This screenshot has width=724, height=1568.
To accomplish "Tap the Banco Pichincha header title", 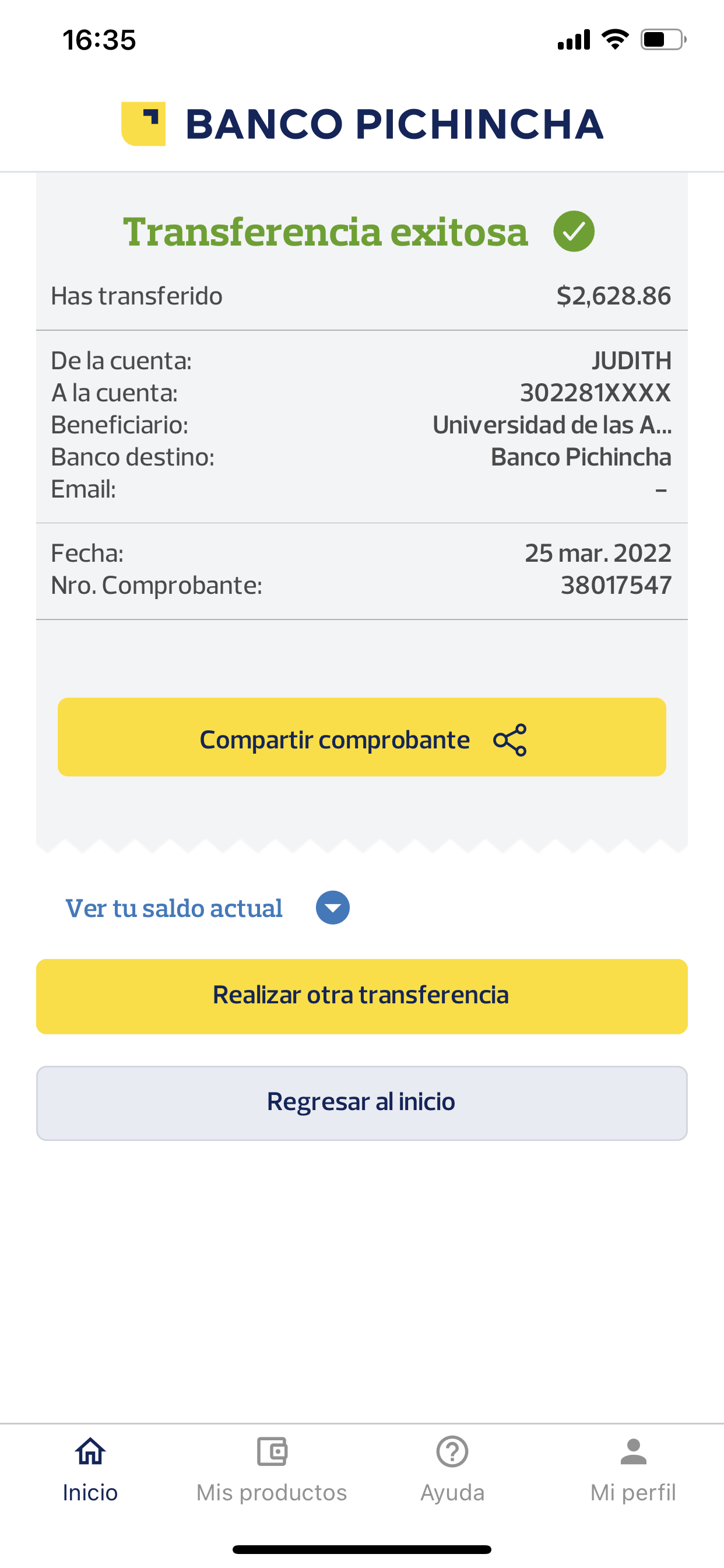I will click(x=394, y=124).
